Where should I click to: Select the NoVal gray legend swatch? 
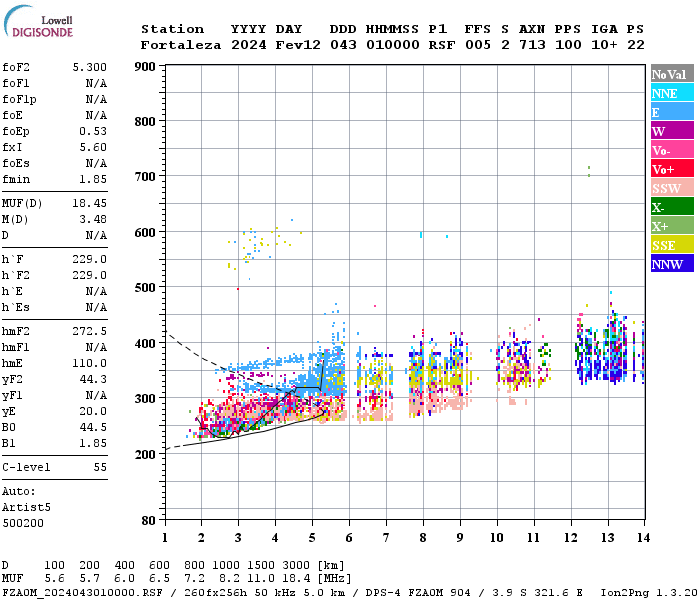[x=672, y=74]
